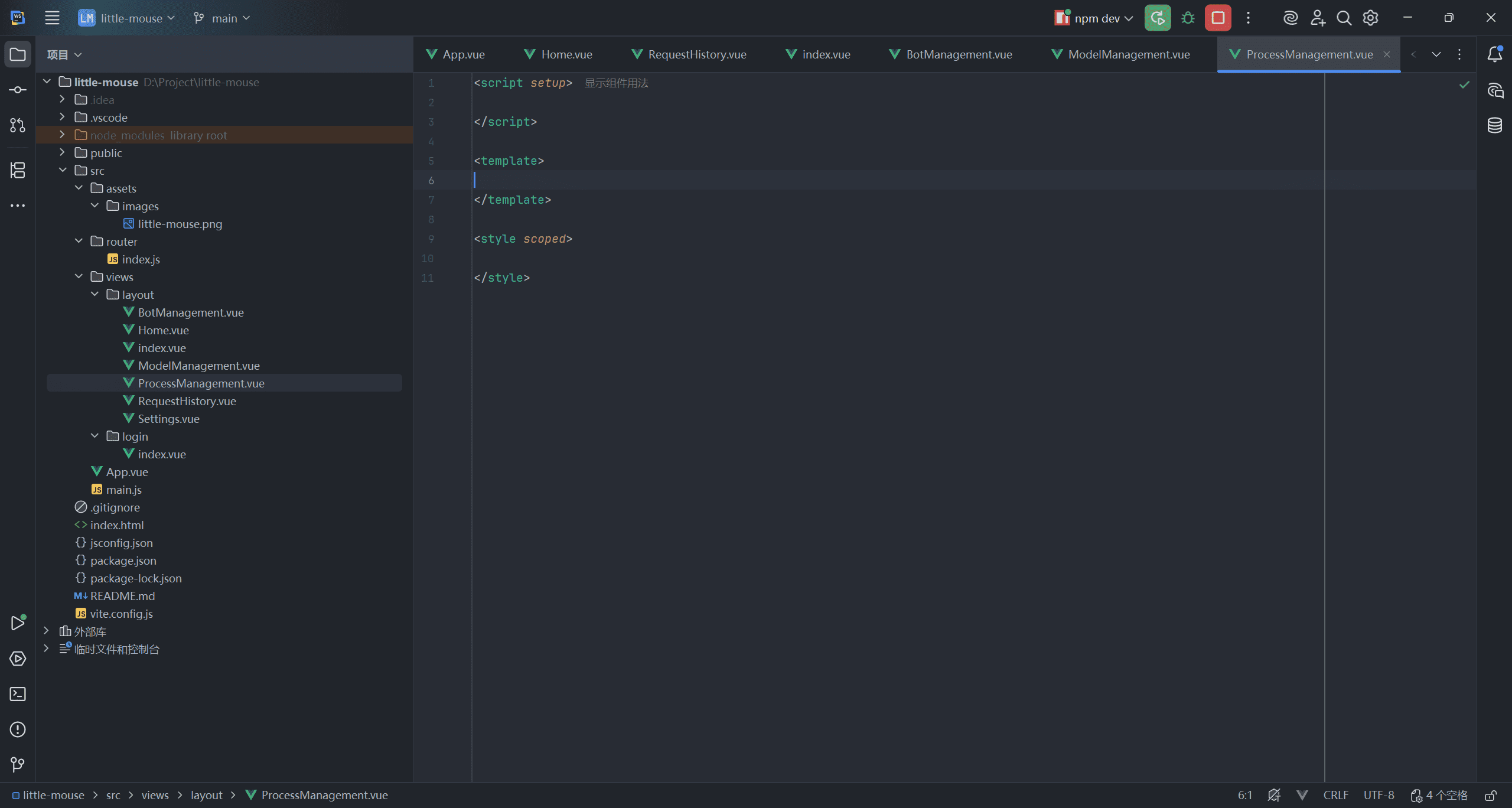Open the Database tool window icon
This screenshot has height=808, width=1512.
click(x=1495, y=125)
